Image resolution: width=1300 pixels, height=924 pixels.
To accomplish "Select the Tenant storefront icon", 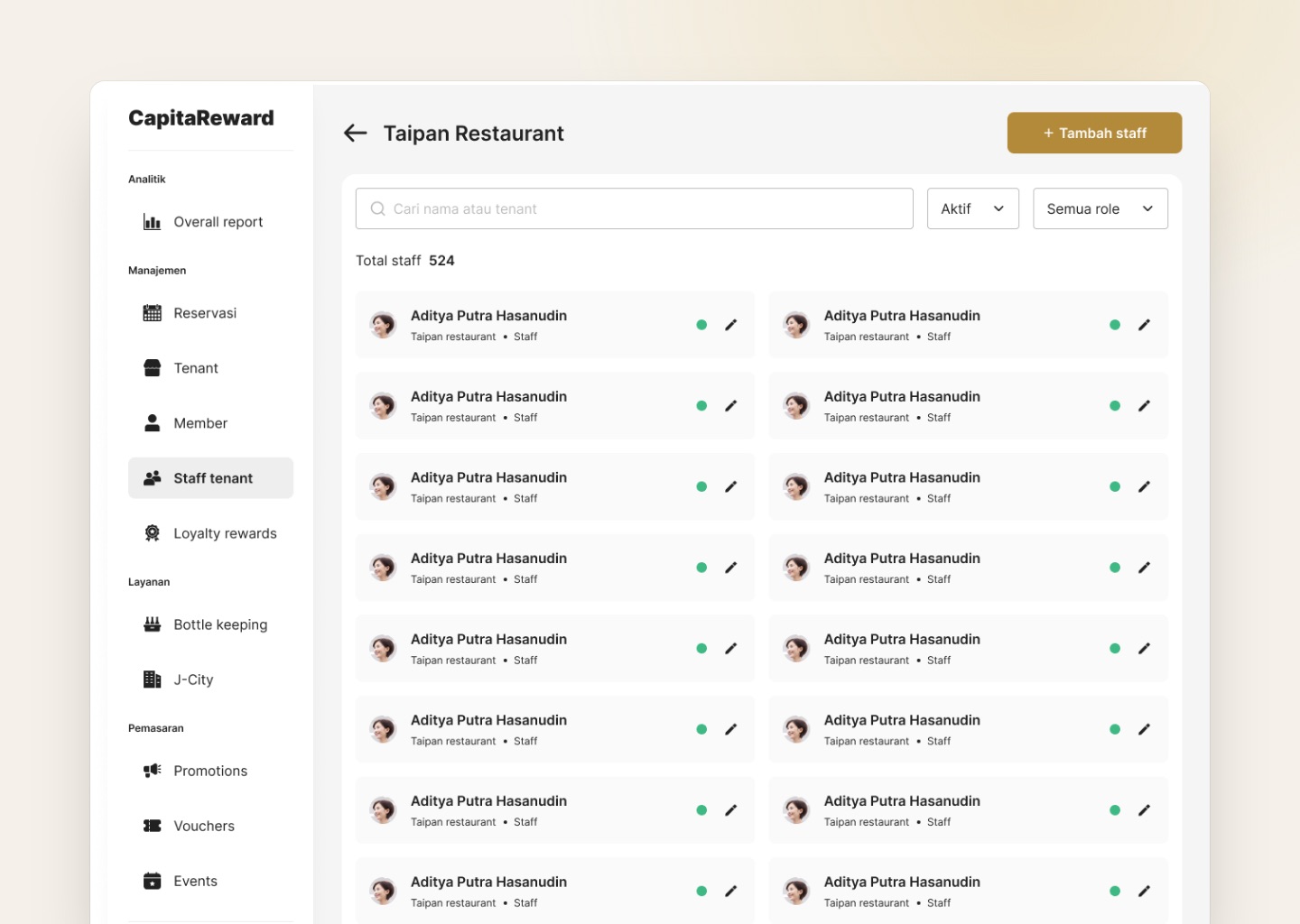I will [152, 368].
